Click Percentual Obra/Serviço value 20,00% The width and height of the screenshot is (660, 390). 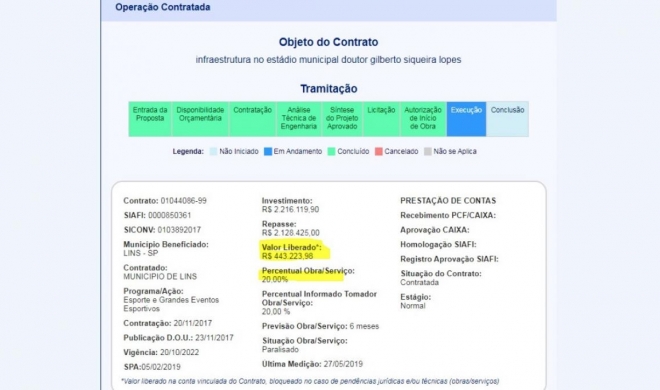click(x=275, y=279)
